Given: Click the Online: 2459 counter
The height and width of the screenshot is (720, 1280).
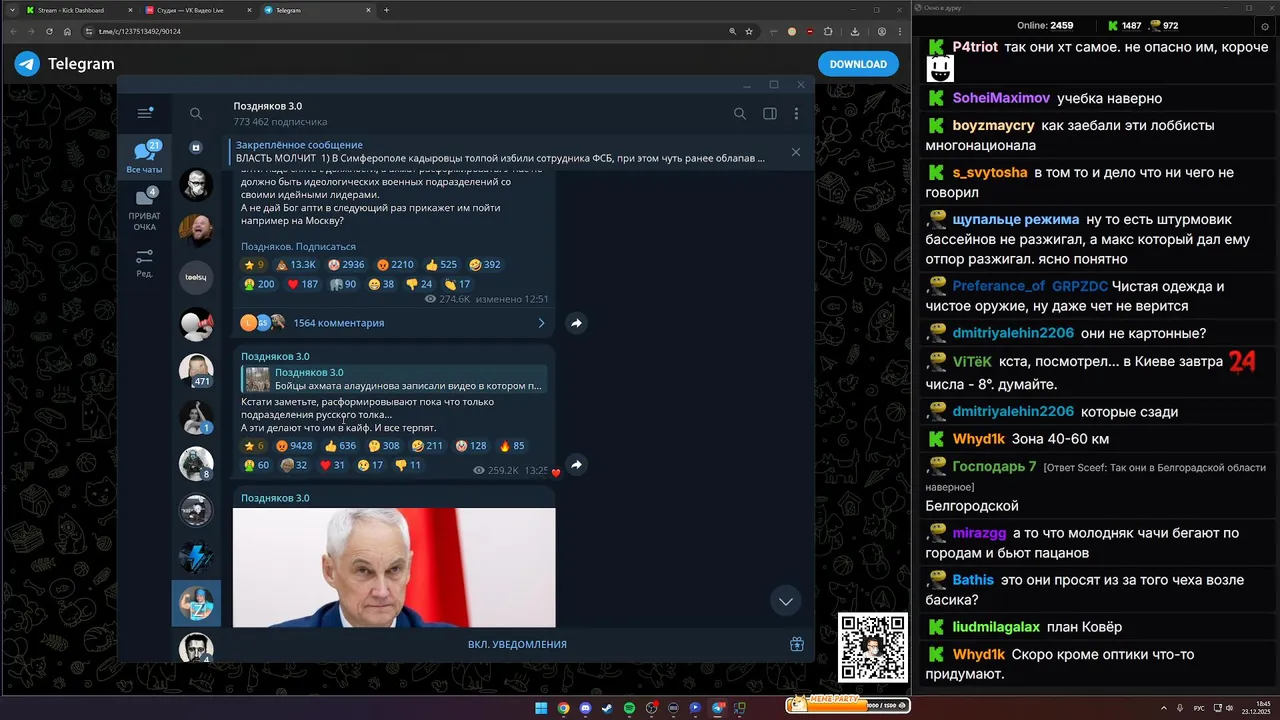Looking at the screenshot, I should pos(1045,25).
